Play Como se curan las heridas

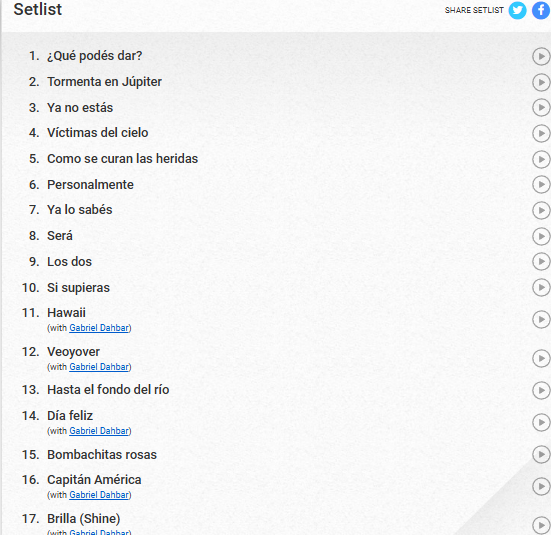541,159
